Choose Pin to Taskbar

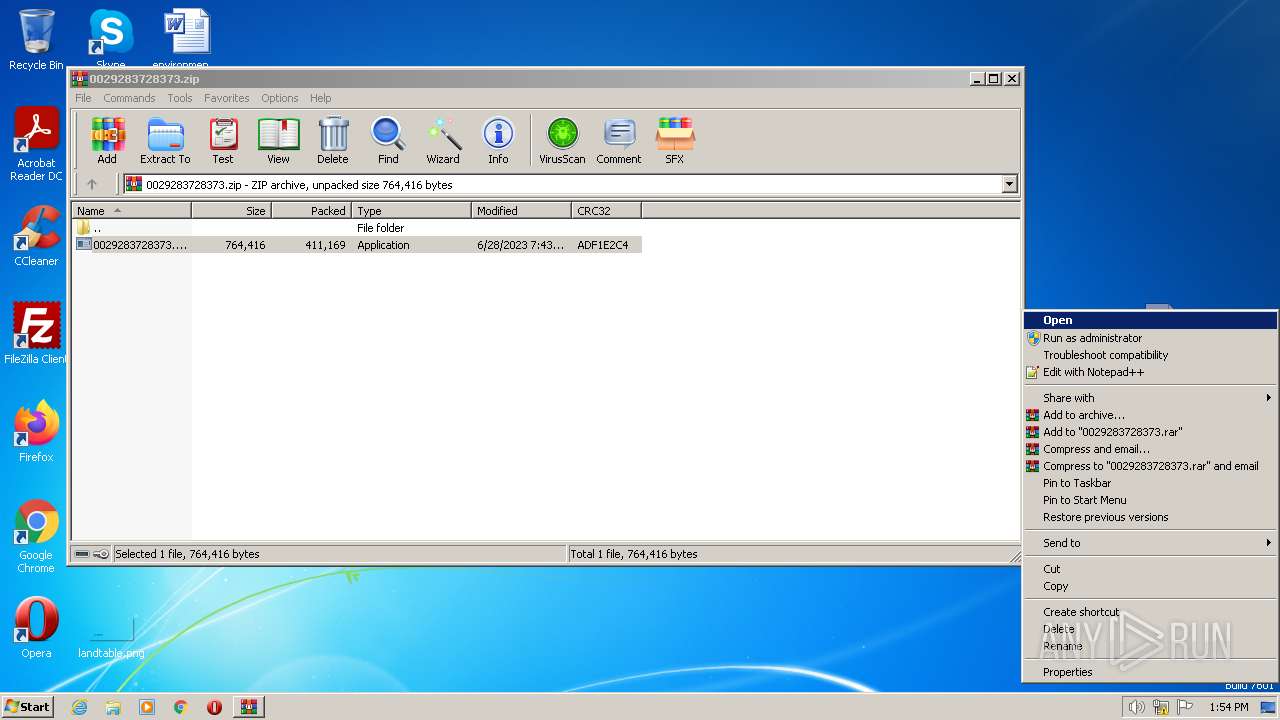point(1150,483)
